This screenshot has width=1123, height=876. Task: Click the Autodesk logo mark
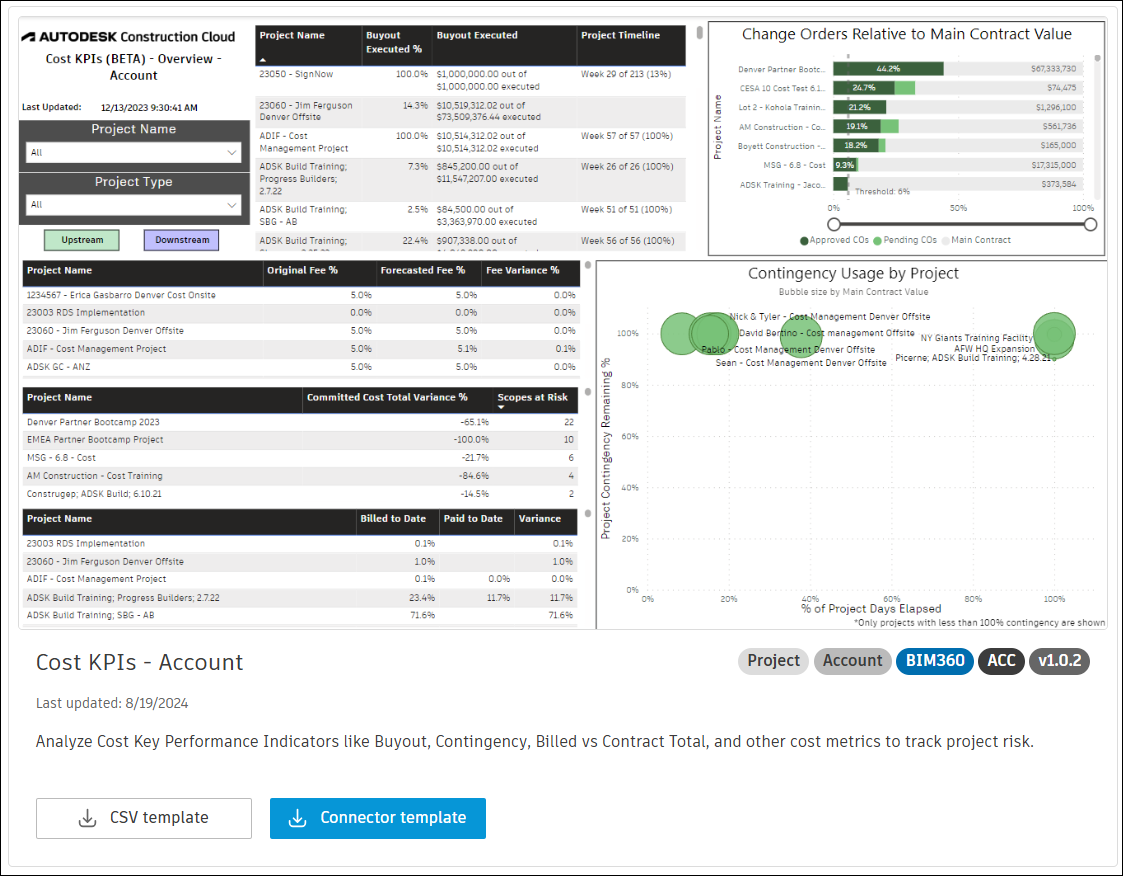[x=28, y=37]
